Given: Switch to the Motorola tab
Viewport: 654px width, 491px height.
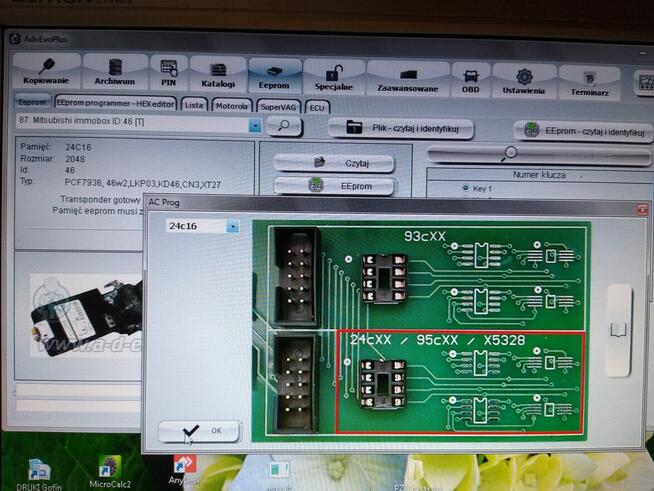Looking at the screenshot, I should (231, 104).
